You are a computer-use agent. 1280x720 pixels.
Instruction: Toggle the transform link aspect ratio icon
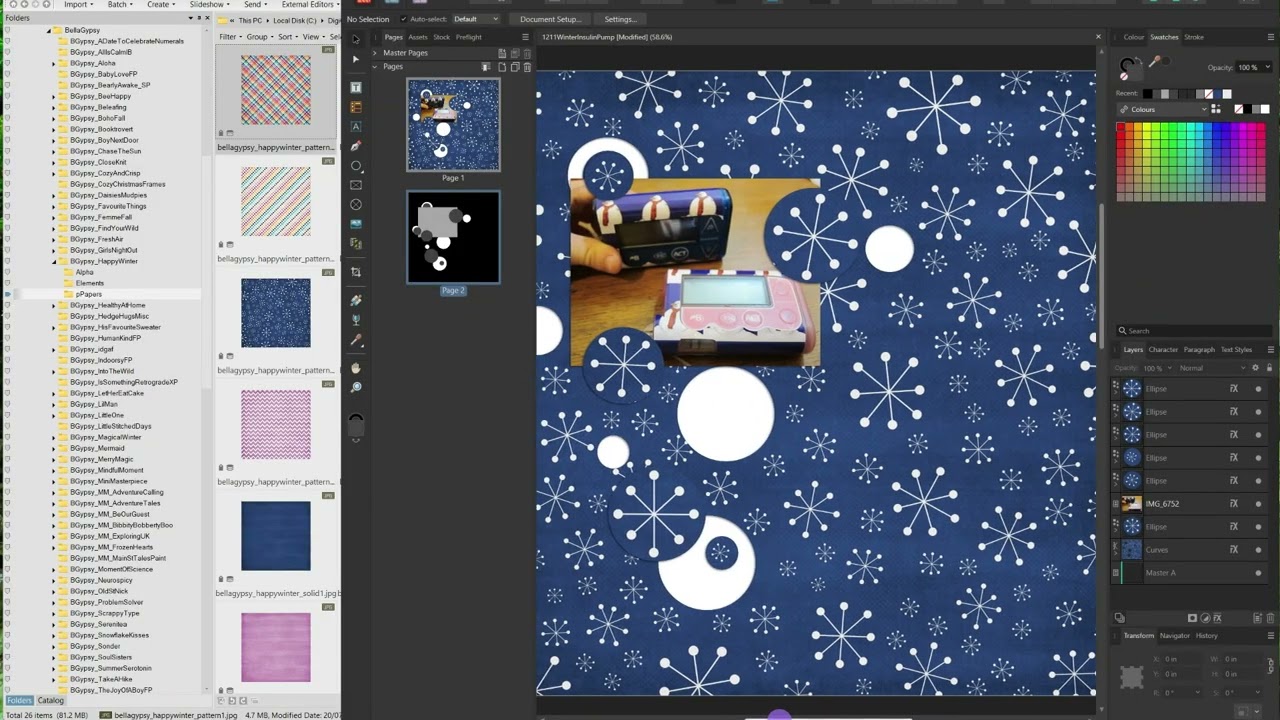click(x=1271, y=666)
